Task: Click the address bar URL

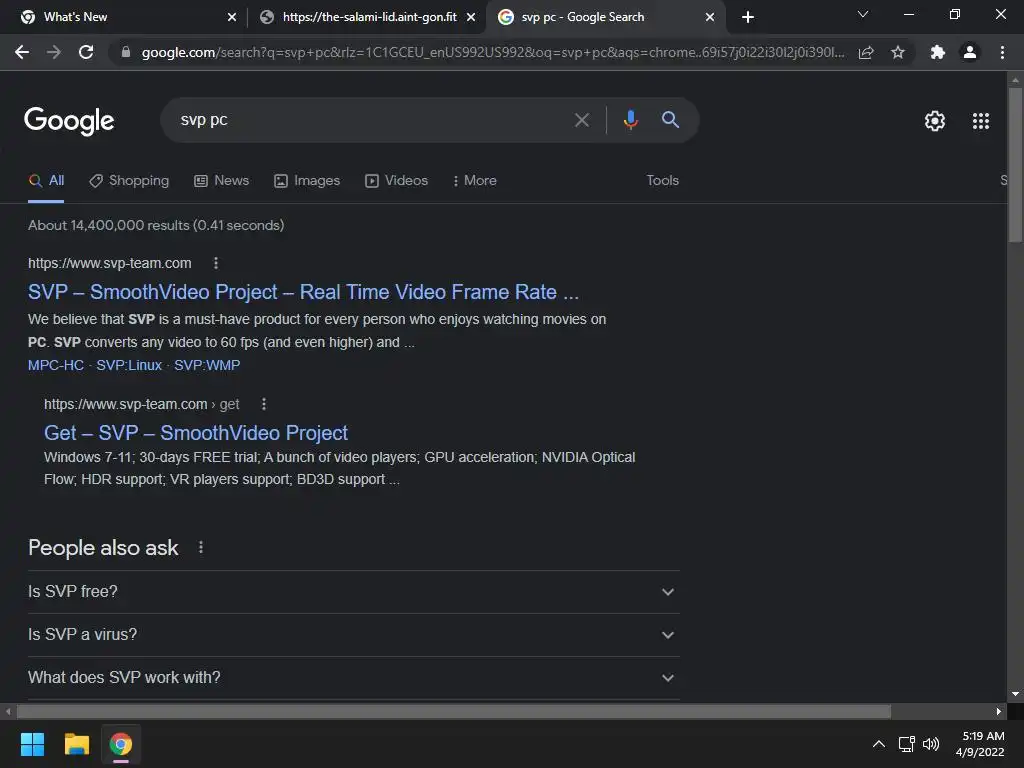Action: tap(492, 52)
